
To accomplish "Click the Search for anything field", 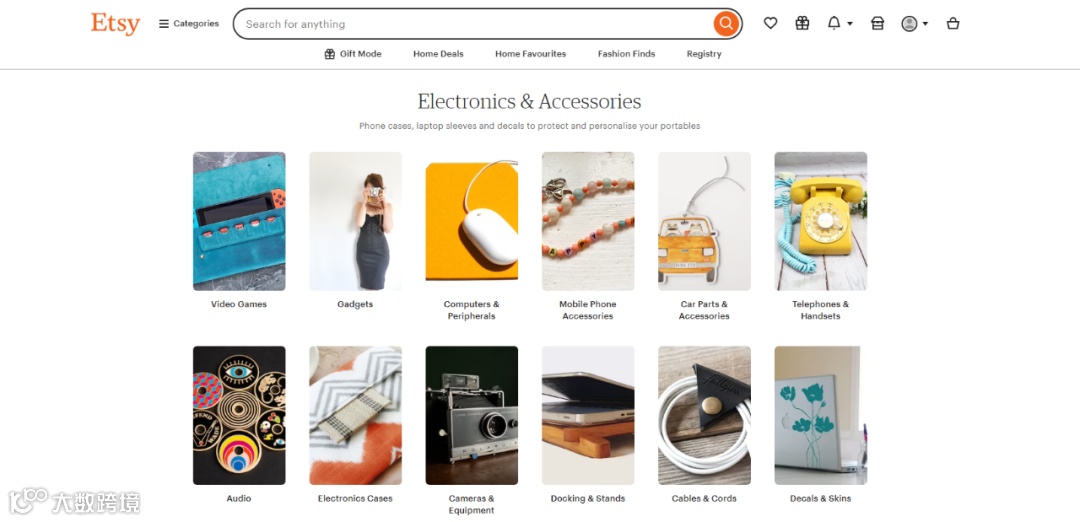I will click(x=475, y=24).
